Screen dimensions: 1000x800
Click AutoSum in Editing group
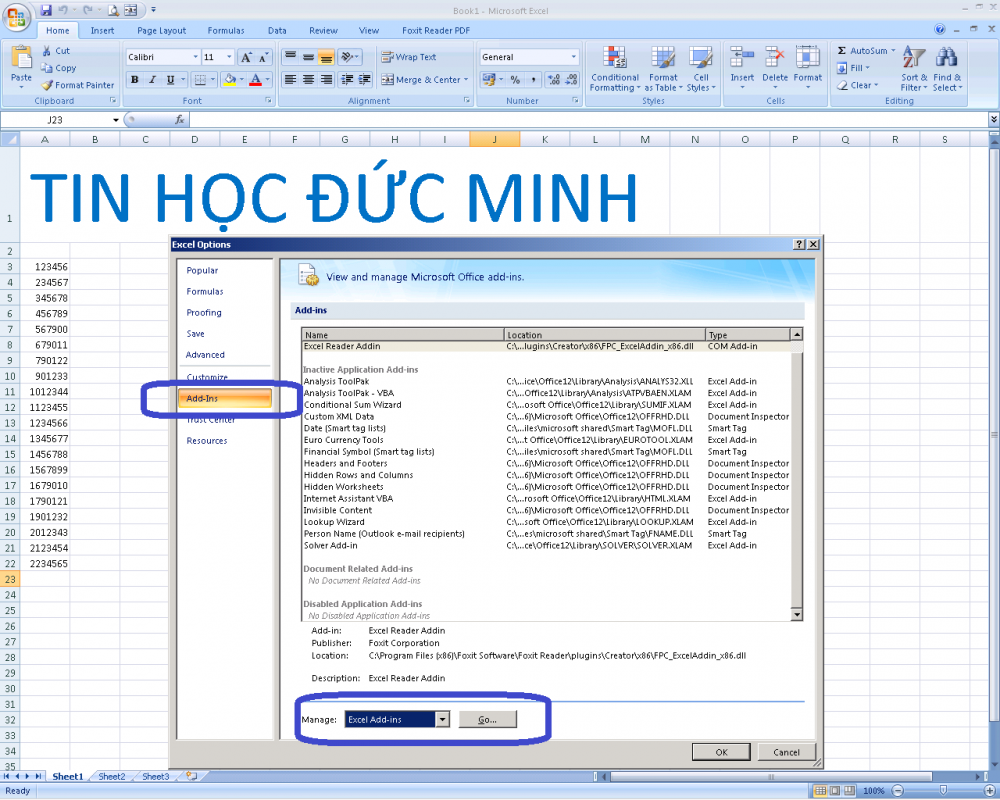866,50
